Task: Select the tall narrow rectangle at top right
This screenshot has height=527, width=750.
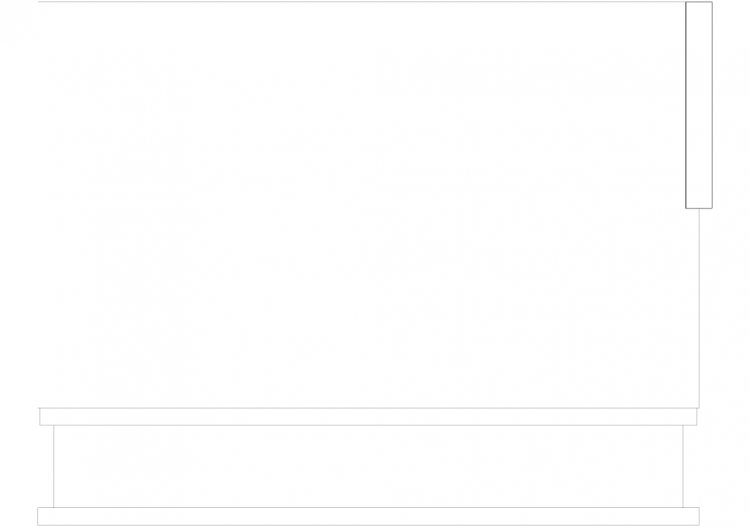Action: (x=699, y=105)
